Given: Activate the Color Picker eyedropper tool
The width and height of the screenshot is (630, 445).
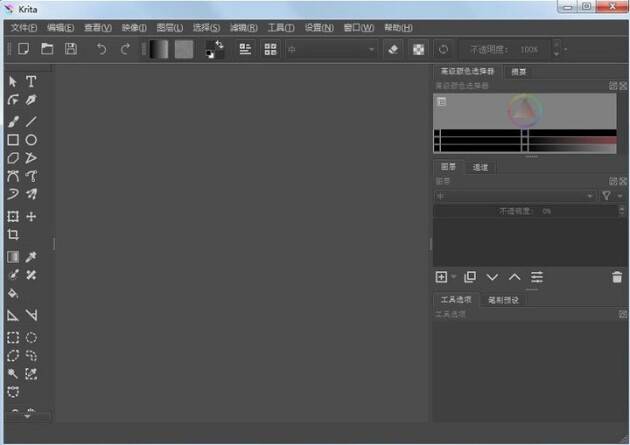Looking at the screenshot, I should click(31, 257).
